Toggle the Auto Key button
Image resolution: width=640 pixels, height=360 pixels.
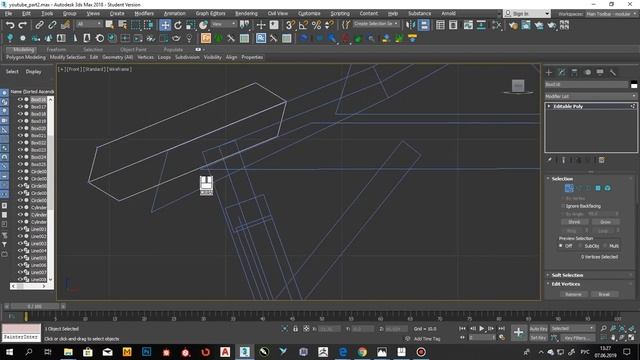(x=538, y=329)
